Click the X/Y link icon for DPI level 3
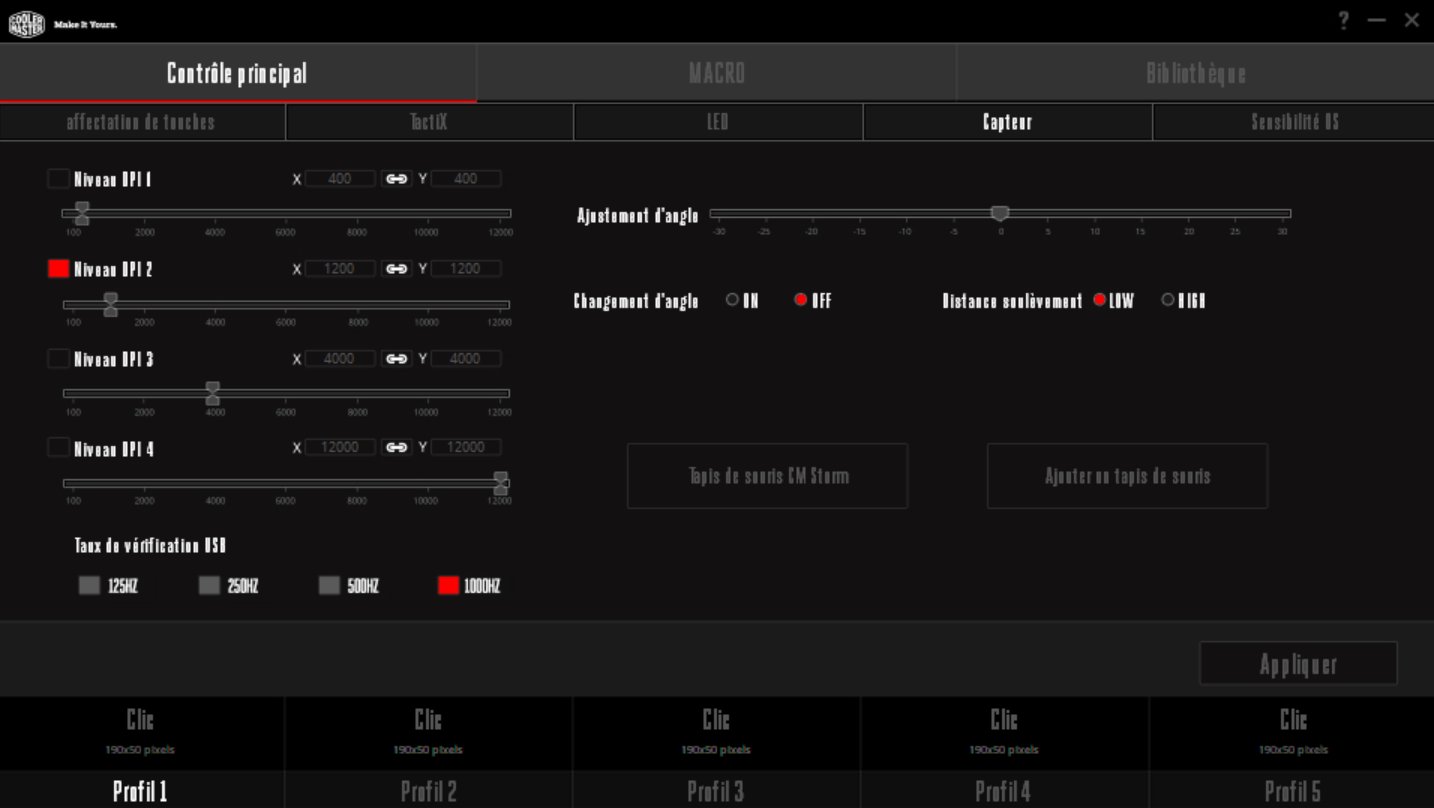Screen dimensions: 1434x808 (397, 359)
